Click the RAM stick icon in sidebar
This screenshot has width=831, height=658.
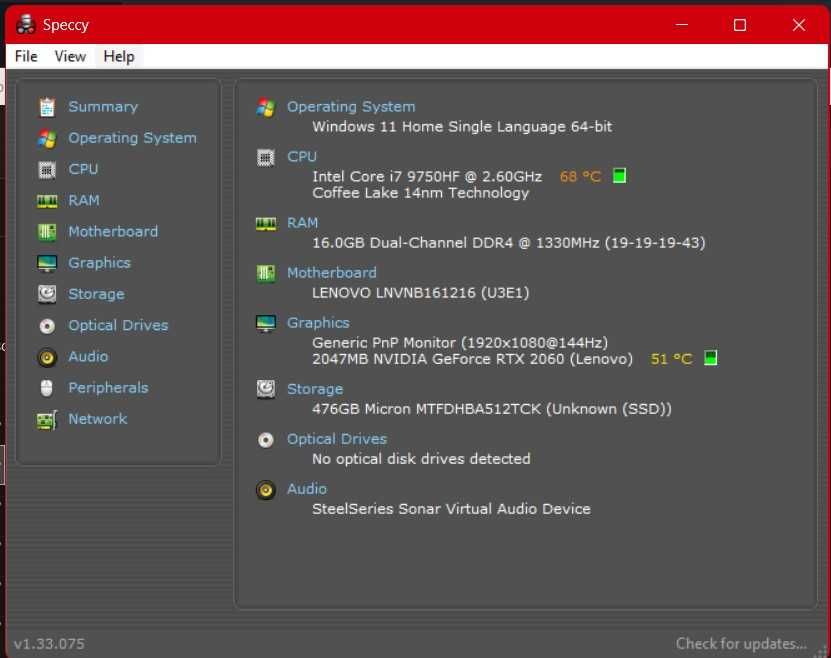pyautogui.click(x=47, y=201)
